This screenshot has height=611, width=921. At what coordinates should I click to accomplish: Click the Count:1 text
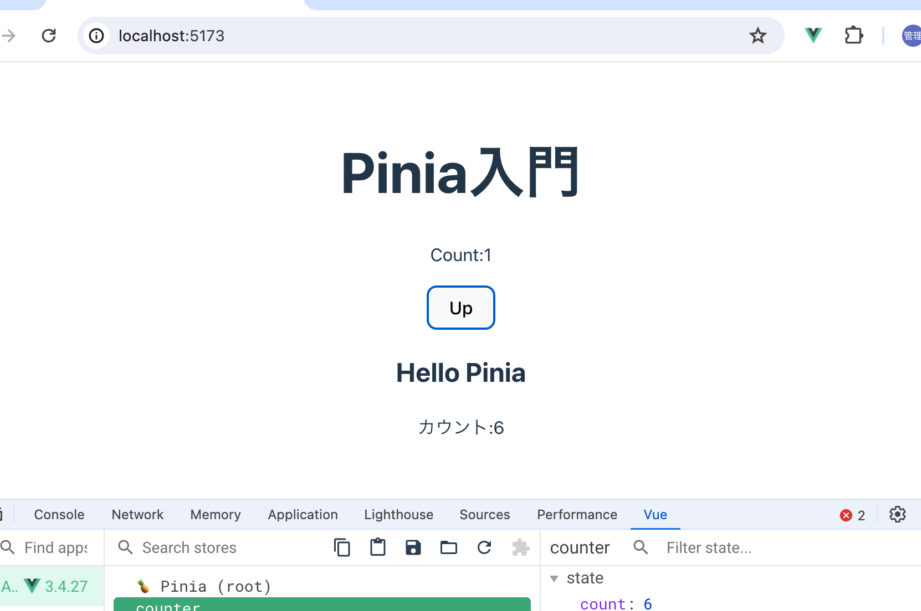point(461,255)
